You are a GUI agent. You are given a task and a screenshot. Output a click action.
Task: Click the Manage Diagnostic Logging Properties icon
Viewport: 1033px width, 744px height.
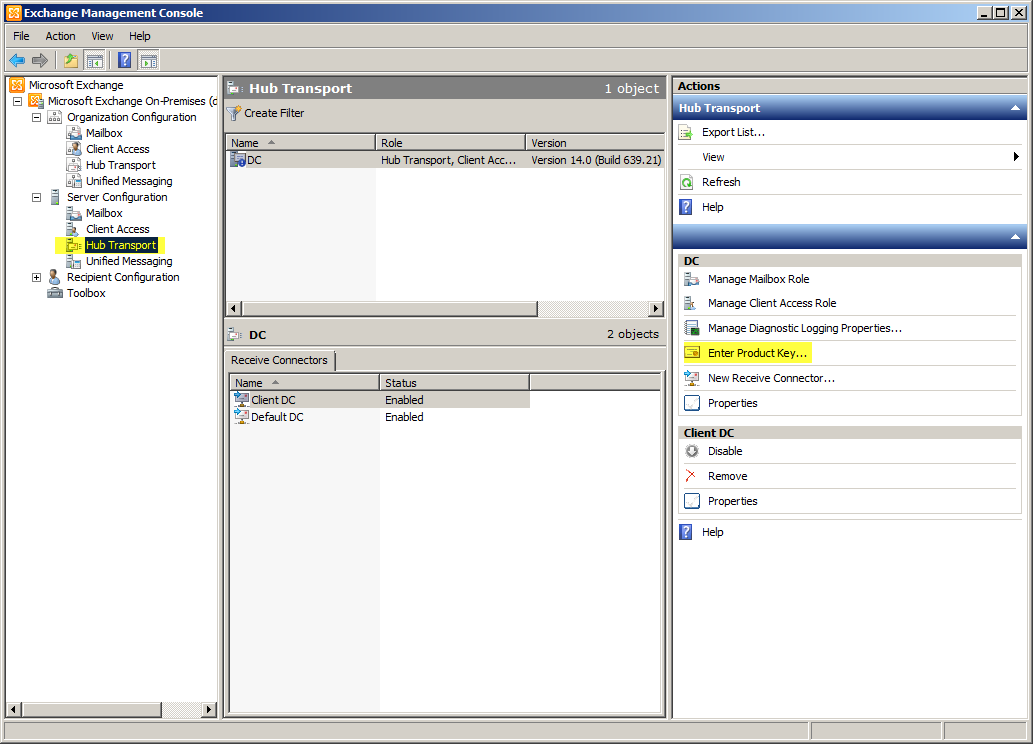[x=691, y=328]
